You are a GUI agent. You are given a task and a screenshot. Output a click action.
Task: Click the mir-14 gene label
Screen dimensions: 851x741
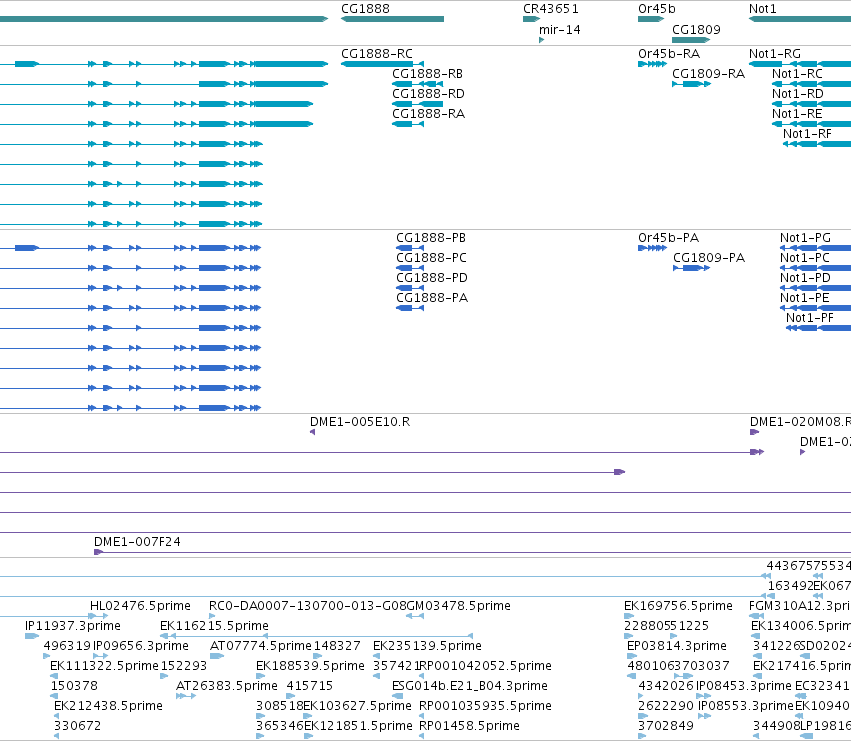click(560, 30)
